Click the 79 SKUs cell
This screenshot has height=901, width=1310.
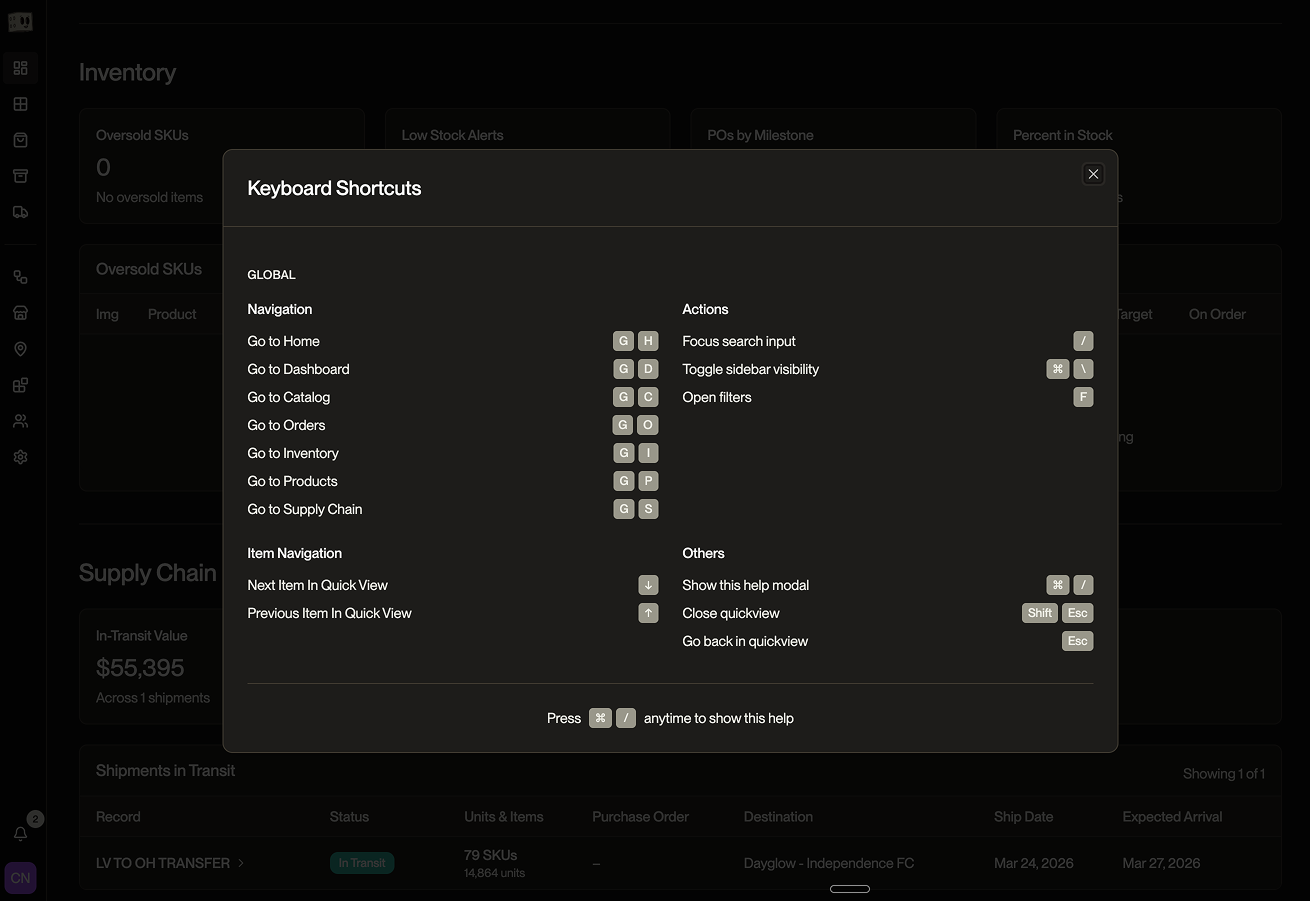tap(491, 855)
